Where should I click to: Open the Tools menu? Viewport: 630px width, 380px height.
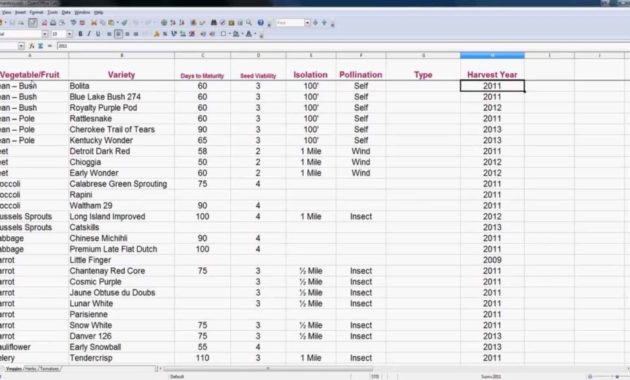[53, 12]
